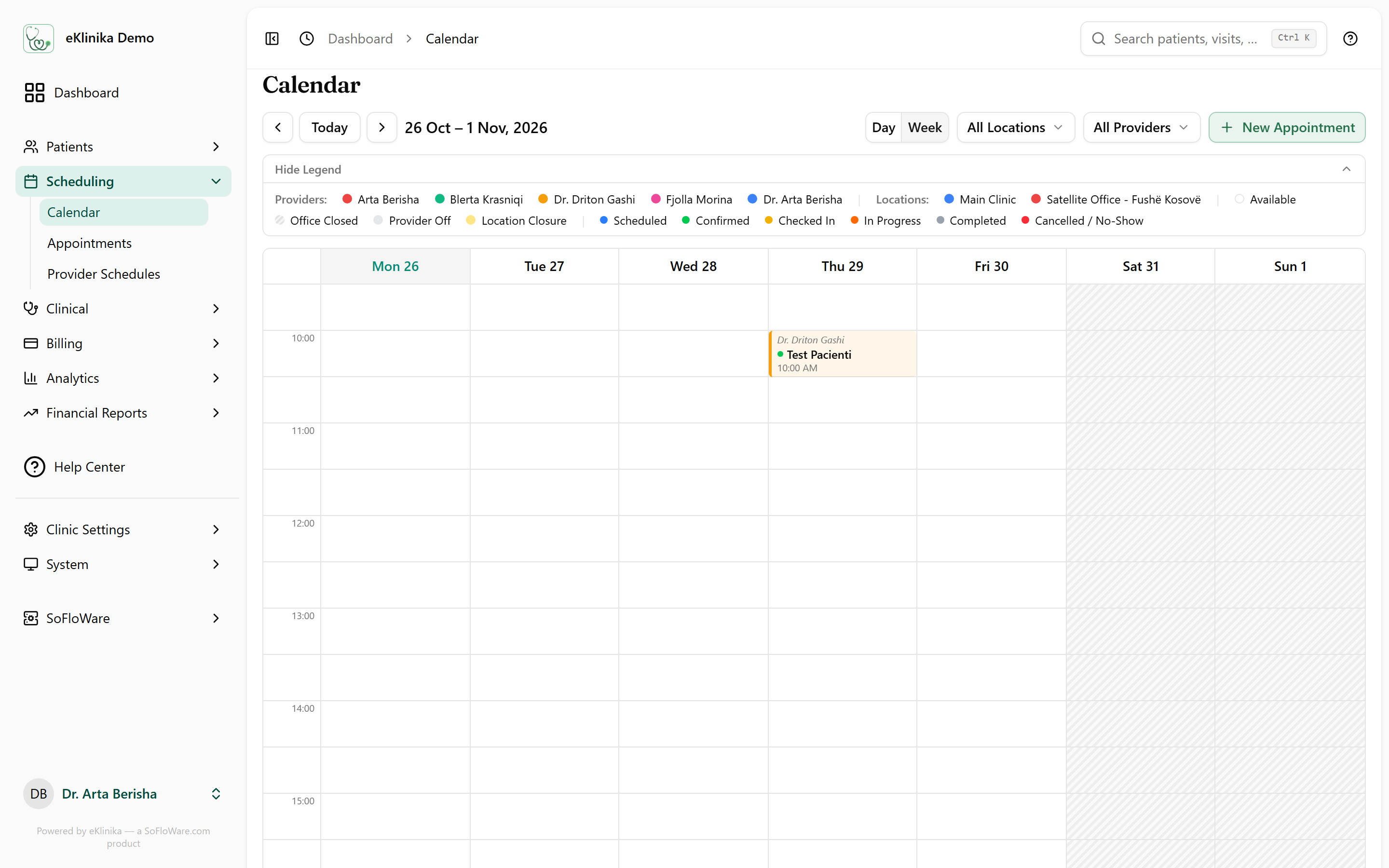Click the Fjolla Morina pink legend swatch

[655, 199]
